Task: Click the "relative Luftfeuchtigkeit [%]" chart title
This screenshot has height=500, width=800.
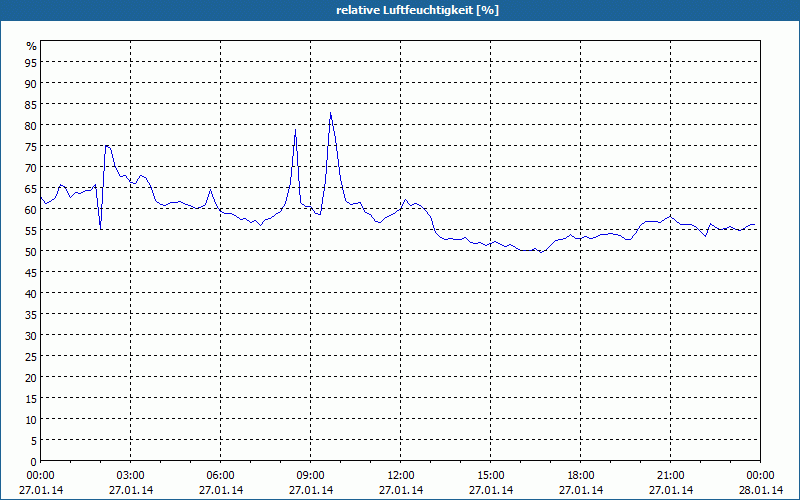Action: (x=417, y=10)
